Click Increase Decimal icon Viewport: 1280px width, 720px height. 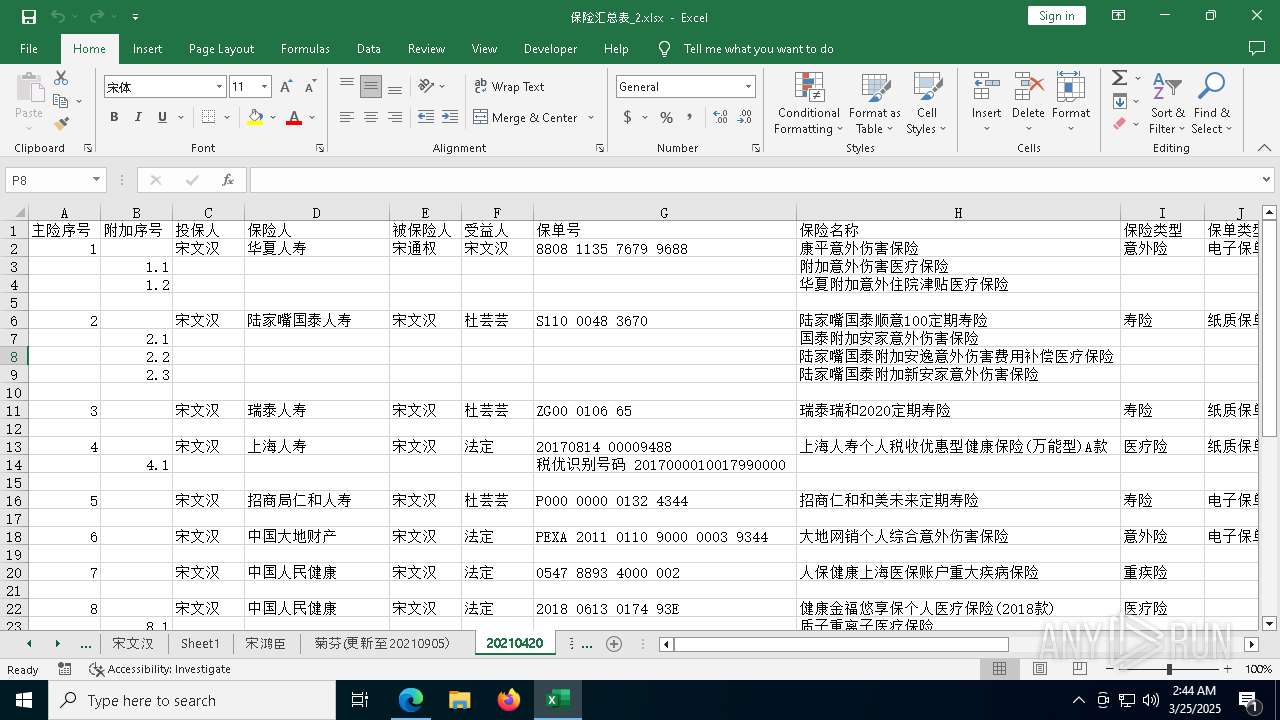719,117
